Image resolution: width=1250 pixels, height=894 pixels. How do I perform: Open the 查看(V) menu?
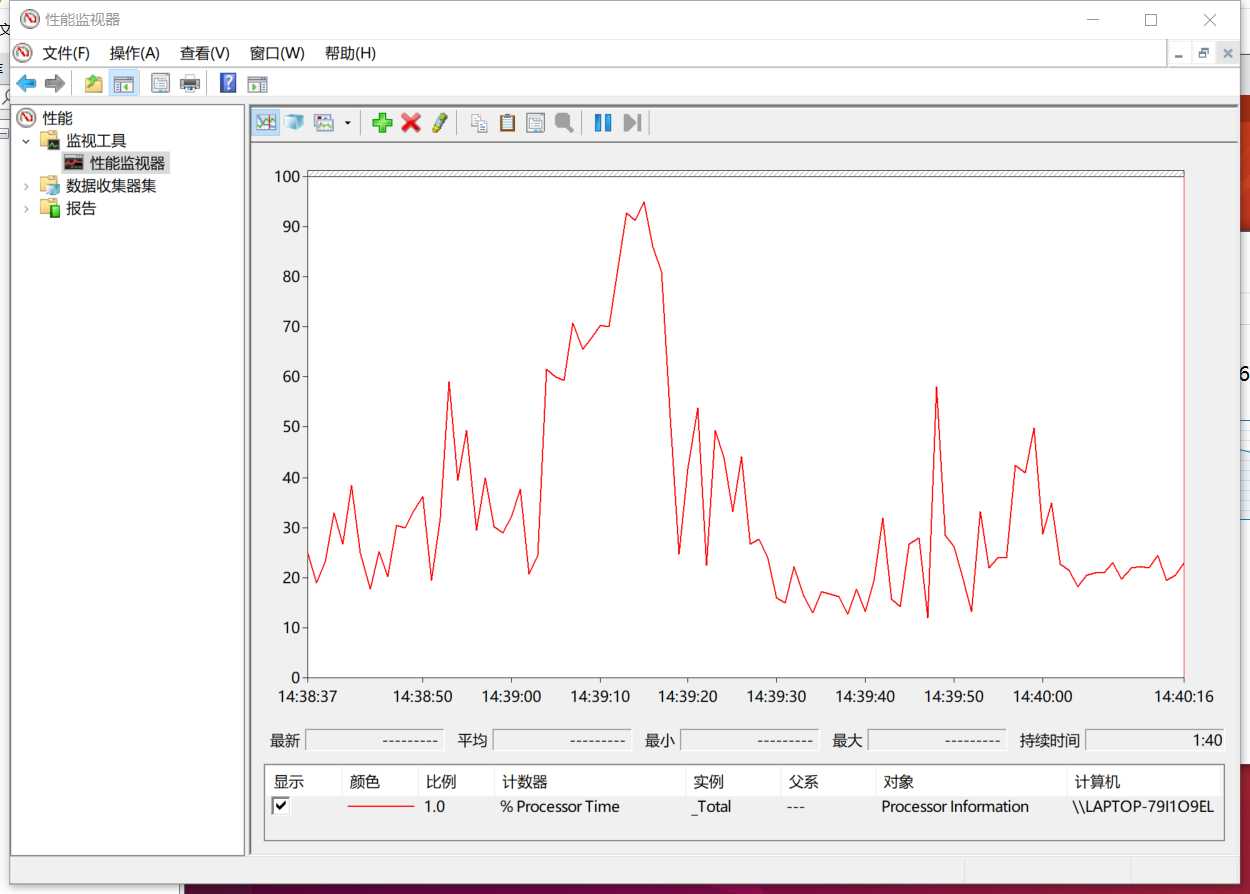click(205, 53)
